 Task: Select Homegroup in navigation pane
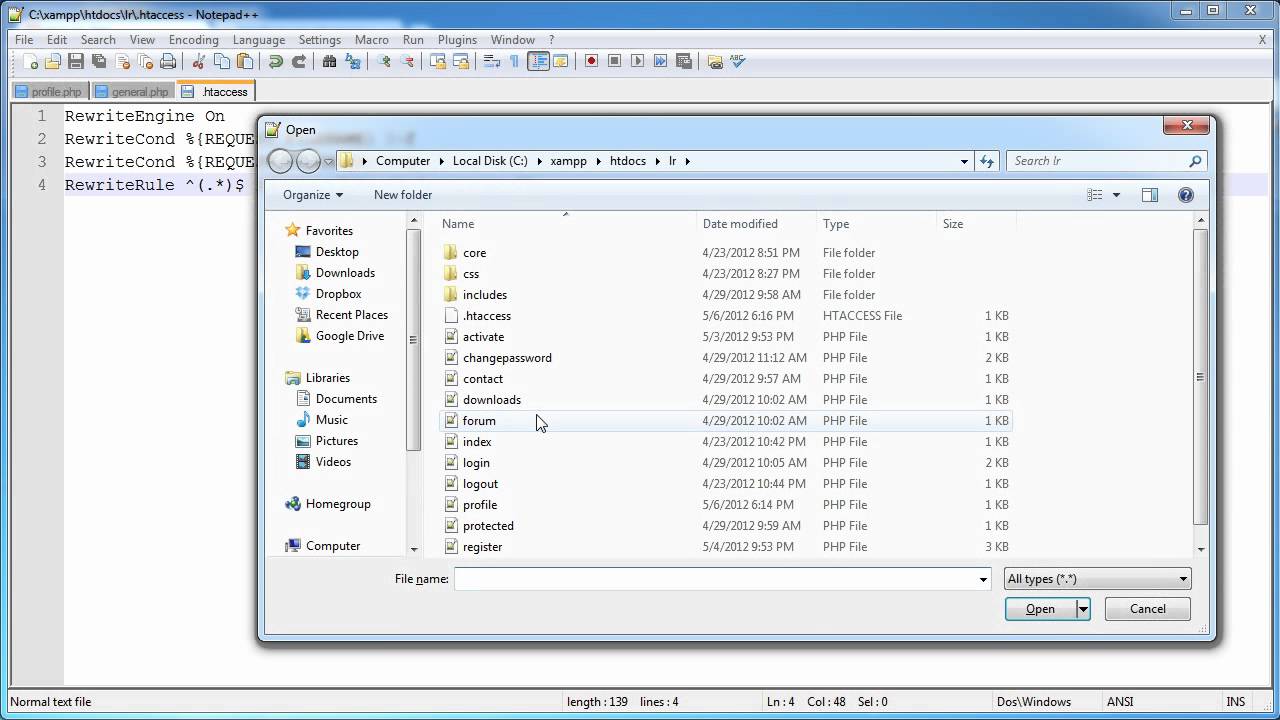tap(338, 504)
